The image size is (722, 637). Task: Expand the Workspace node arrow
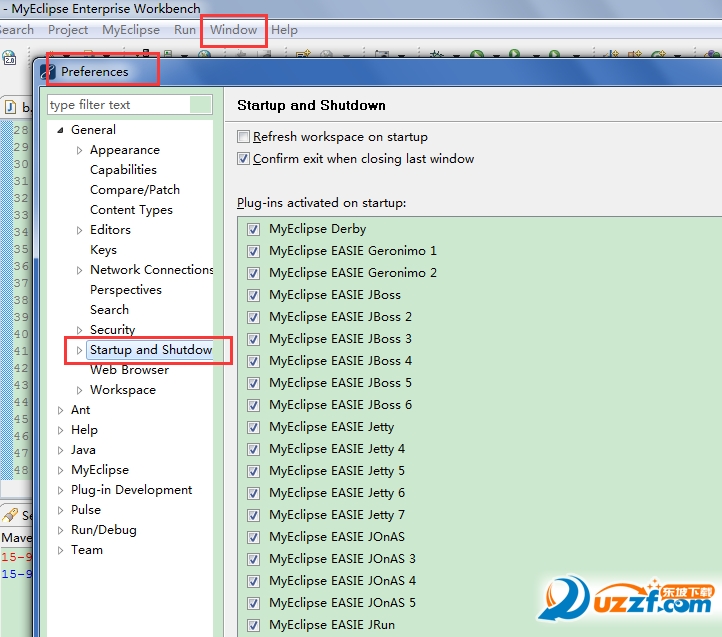point(79,390)
